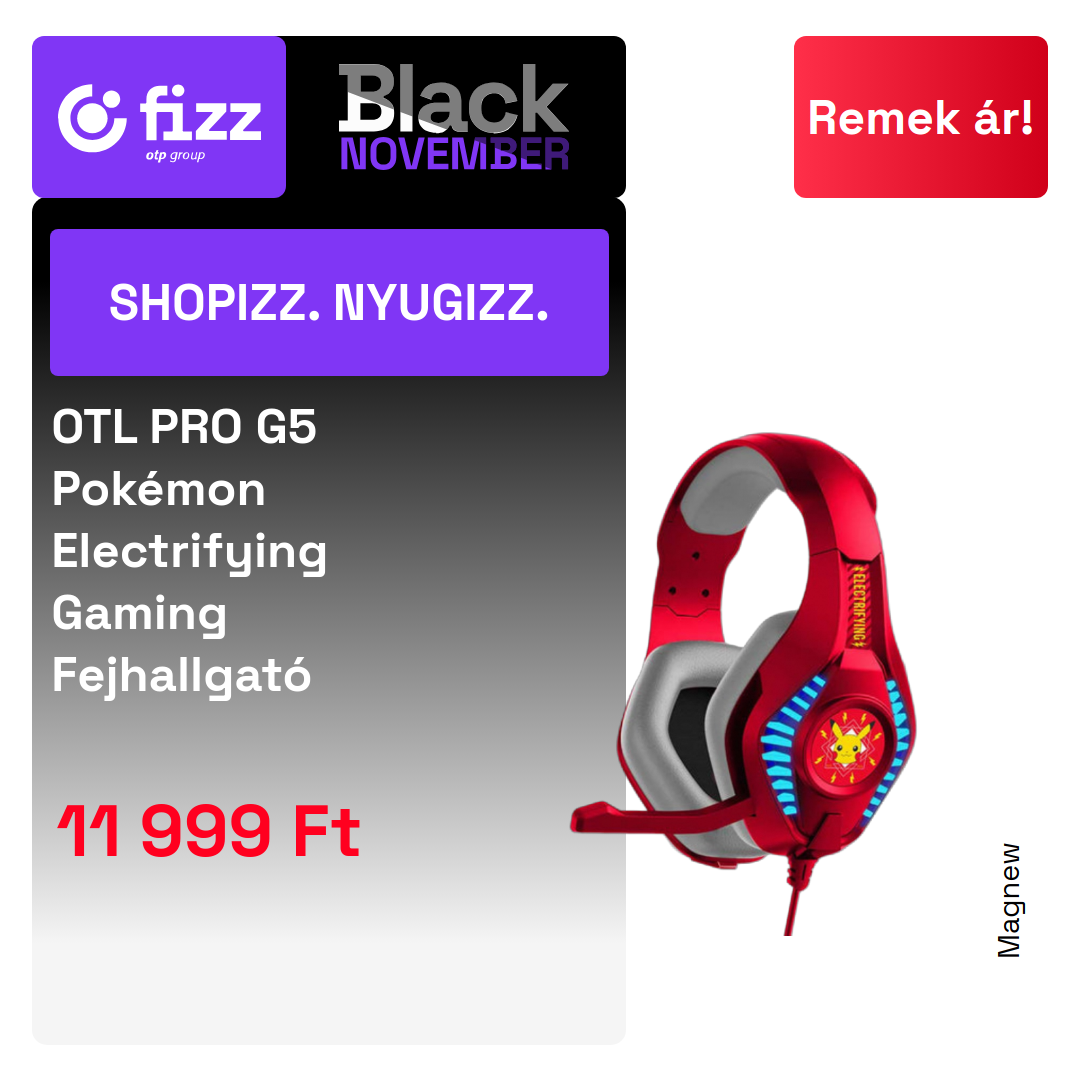
Task: Click the ELECTRIFYING label on the headband
Action: coord(859,605)
